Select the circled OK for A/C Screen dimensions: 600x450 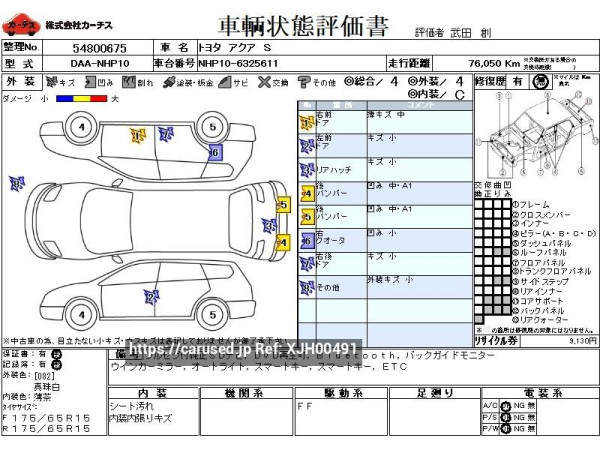pos(506,406)
